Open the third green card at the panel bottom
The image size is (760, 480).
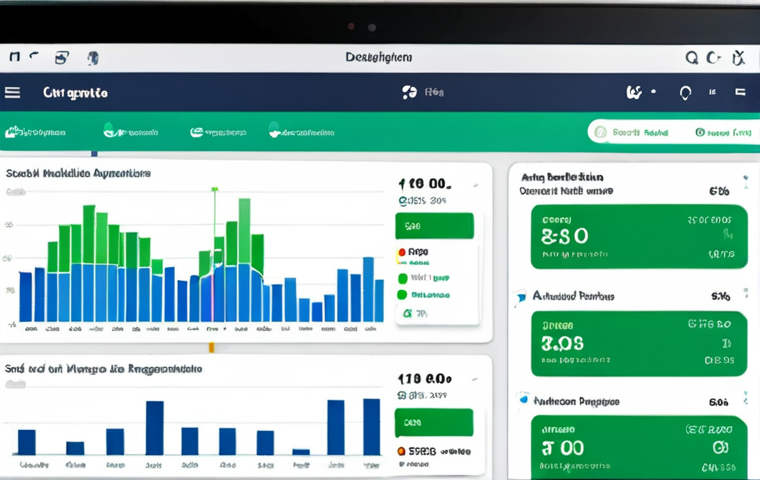click(x=639, y=447)
